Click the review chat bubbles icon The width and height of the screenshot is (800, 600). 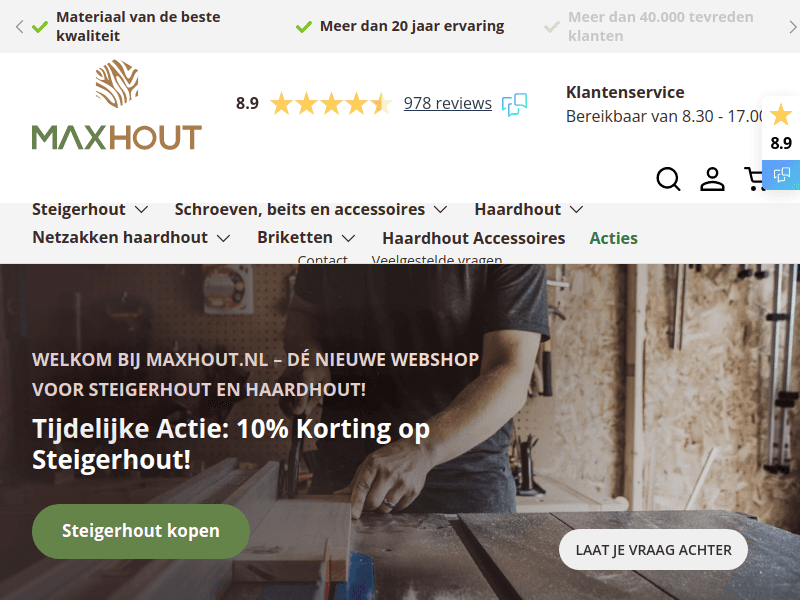[x=514, y=104]
